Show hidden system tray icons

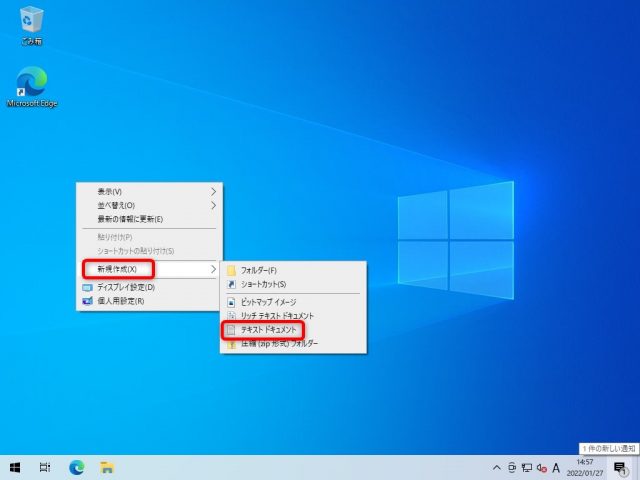pos(497,467)
